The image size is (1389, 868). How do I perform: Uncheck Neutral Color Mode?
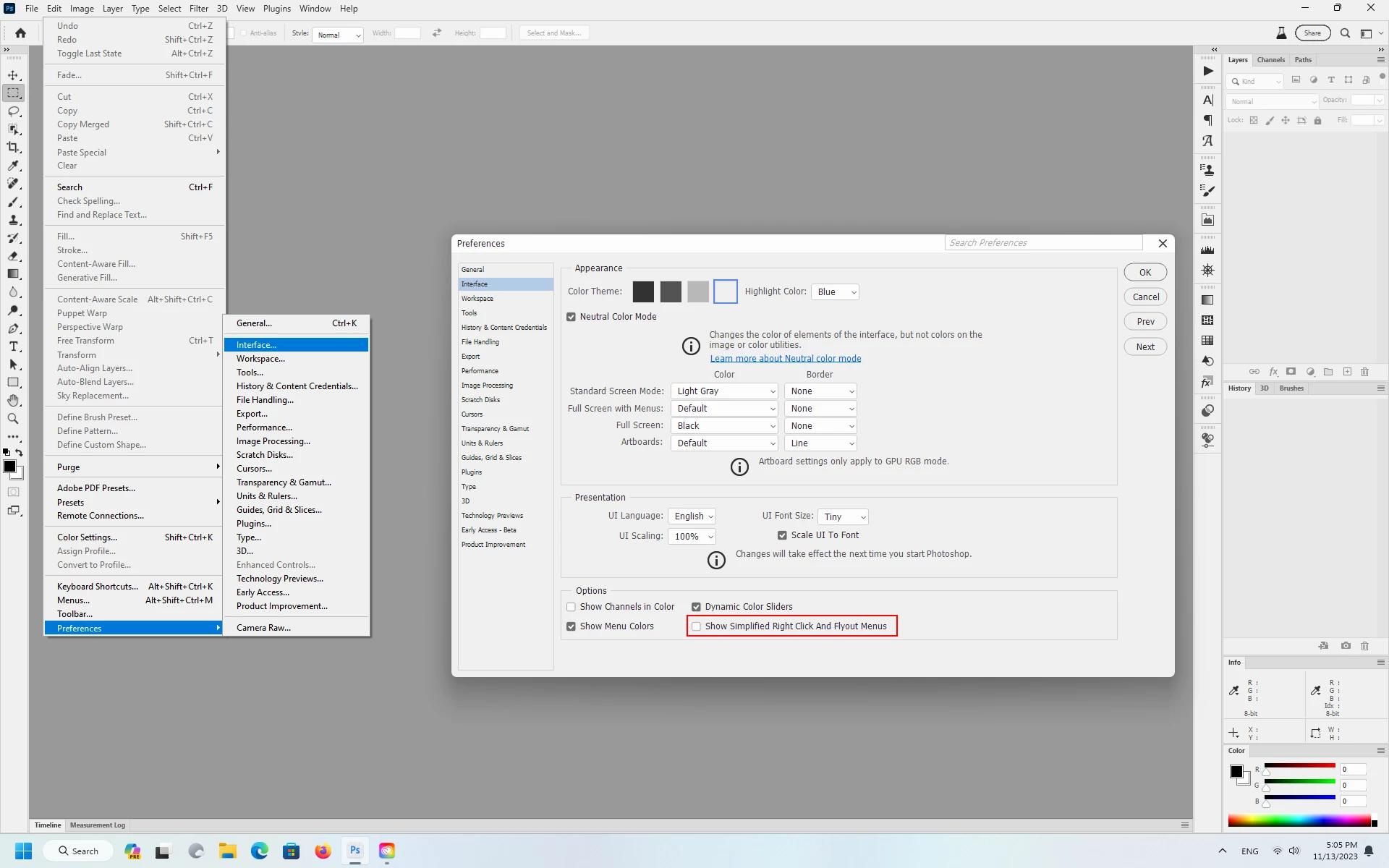(572, 317)
